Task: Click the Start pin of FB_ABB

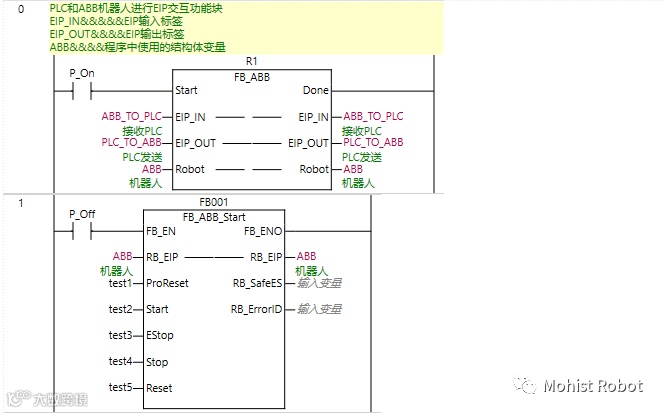Action: 186,90
